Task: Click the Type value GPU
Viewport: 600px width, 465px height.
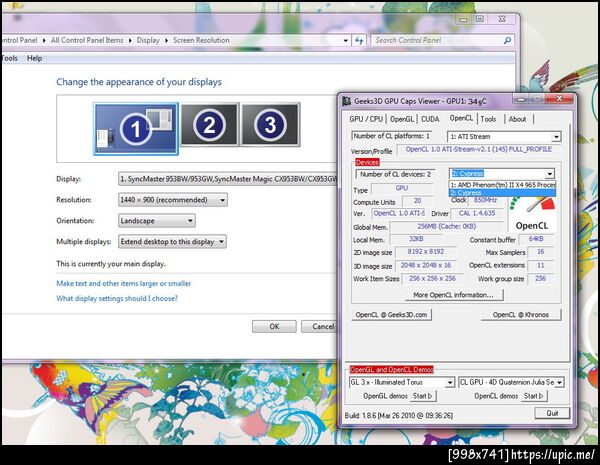Action: pos(402,188)
